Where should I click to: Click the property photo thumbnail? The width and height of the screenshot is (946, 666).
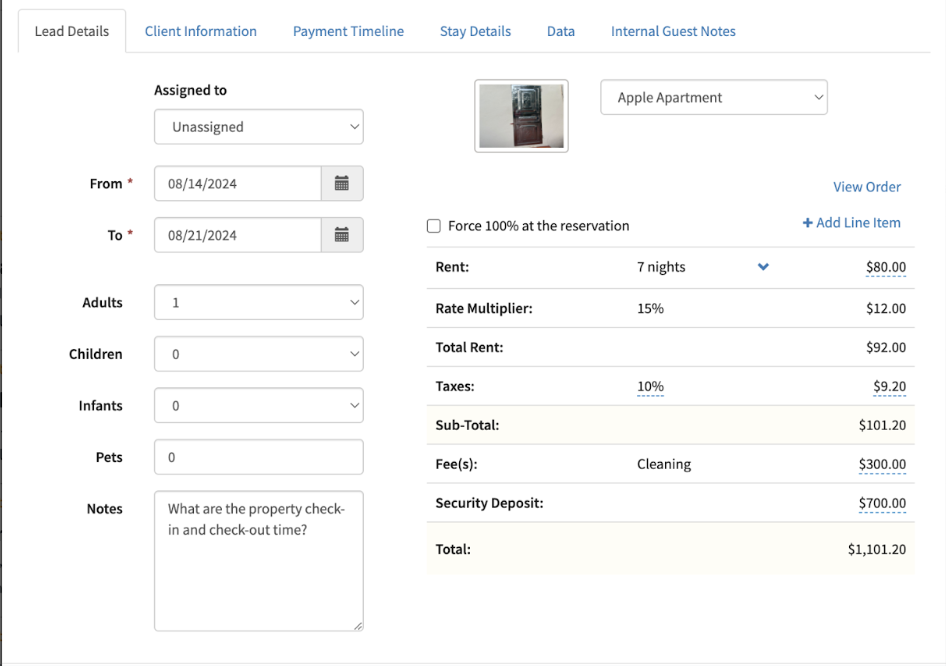[x=521, y=116]
